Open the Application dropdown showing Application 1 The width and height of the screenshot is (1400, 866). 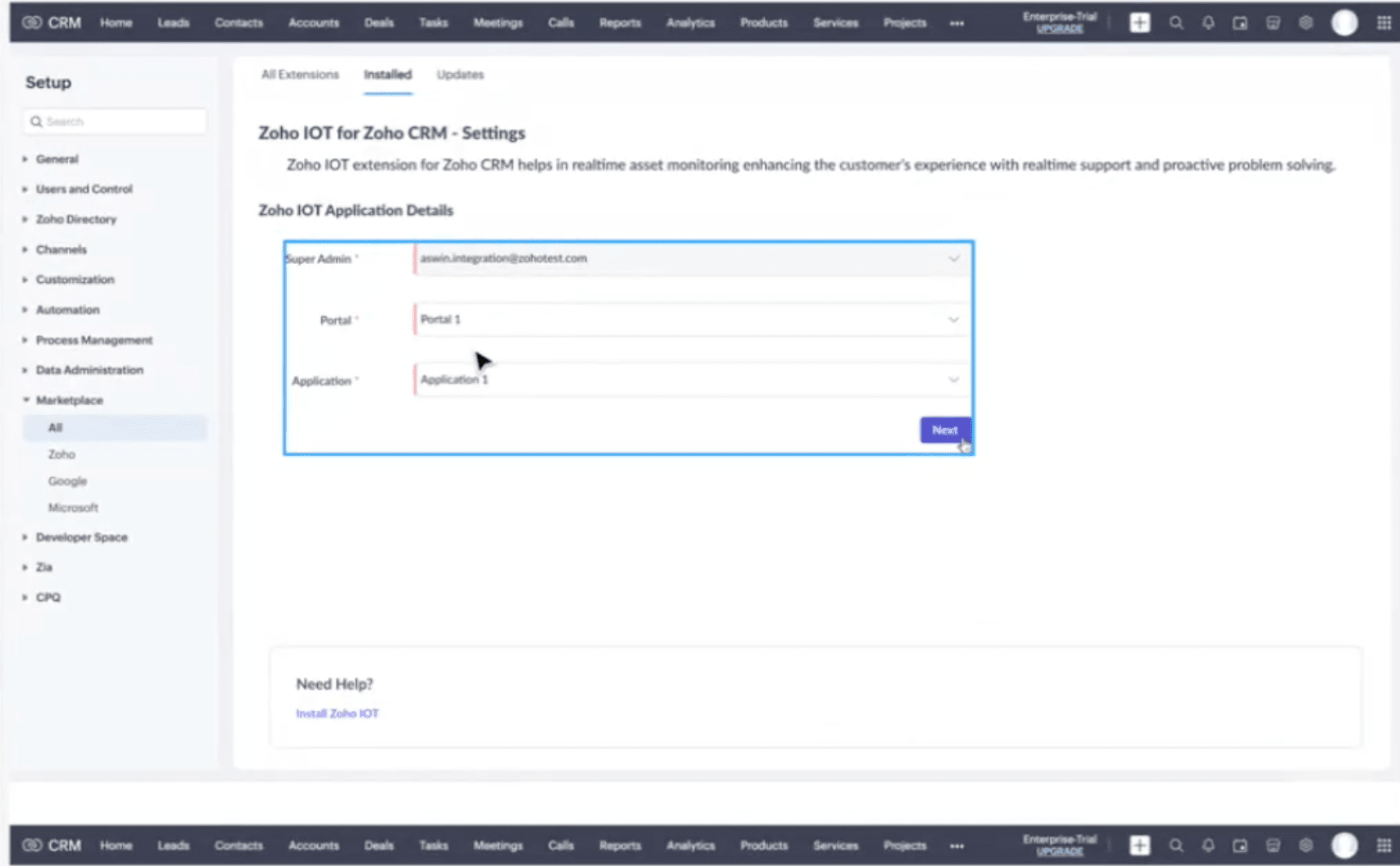(x=693, y=380)
